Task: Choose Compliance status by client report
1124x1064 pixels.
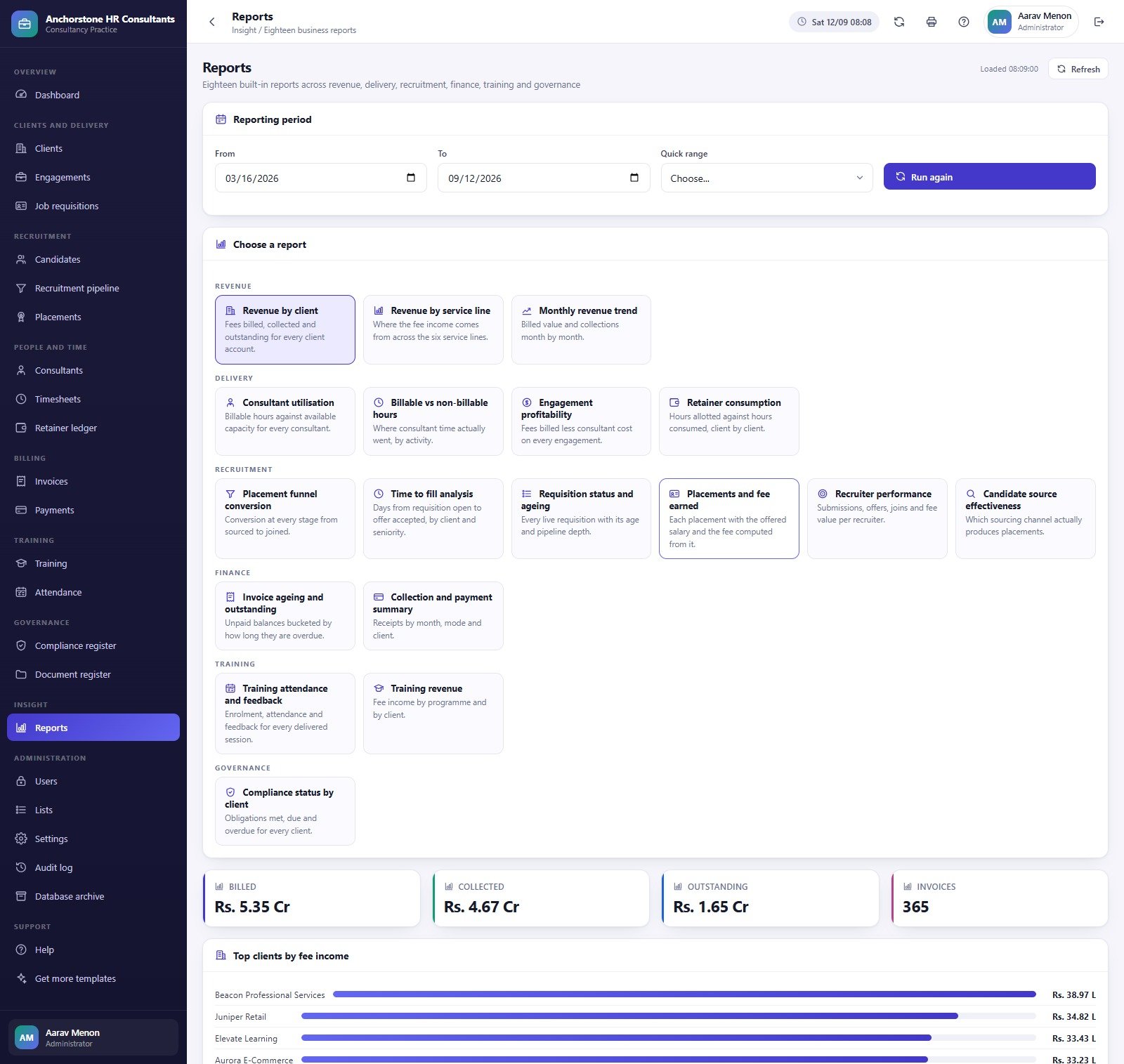Action: point(285,811)
